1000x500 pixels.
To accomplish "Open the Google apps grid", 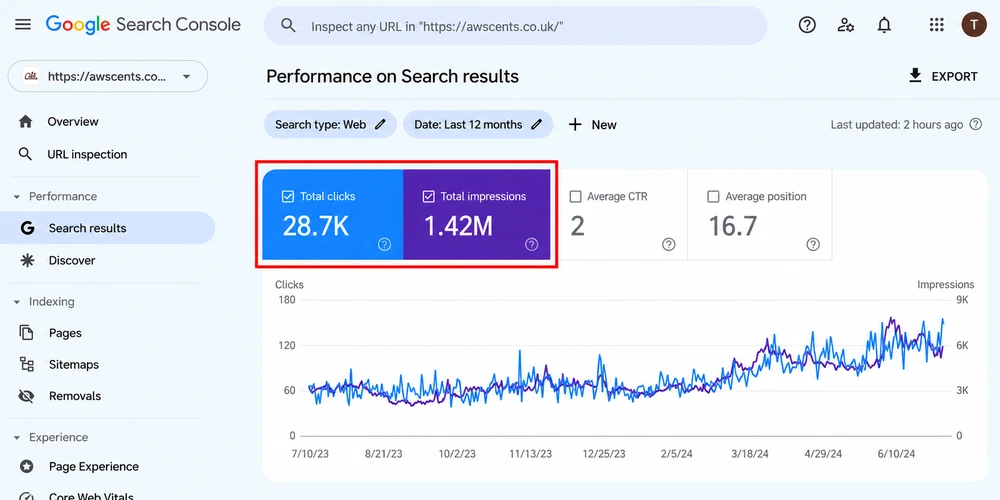I will (936, 25).
